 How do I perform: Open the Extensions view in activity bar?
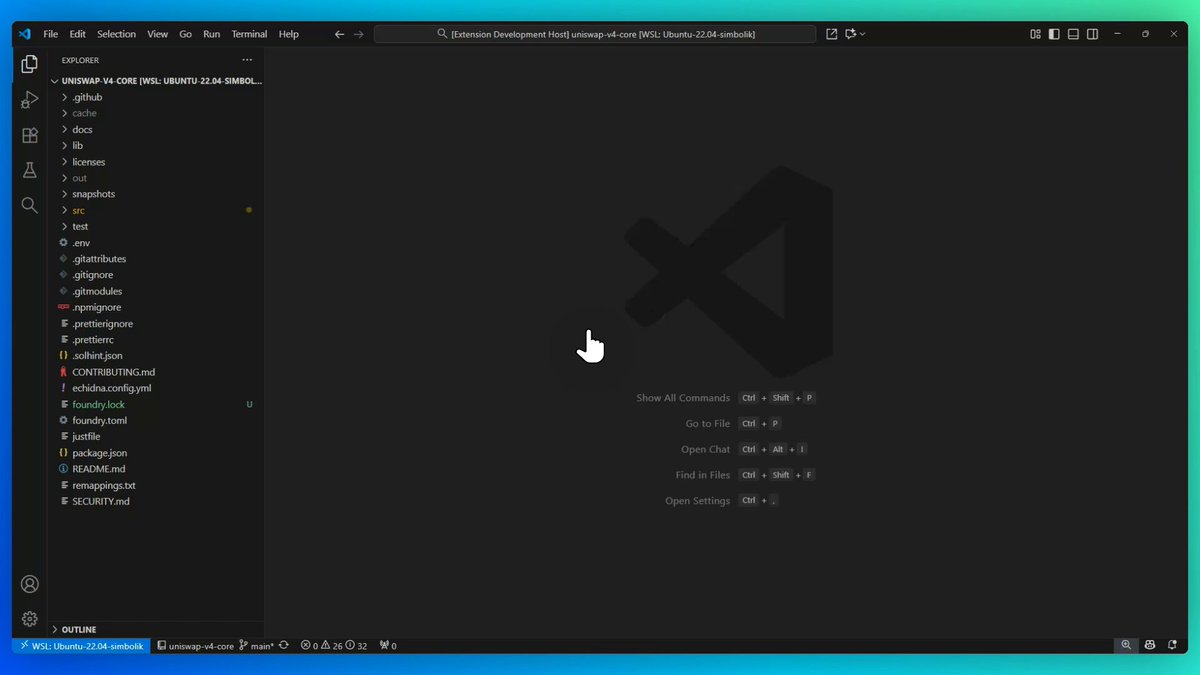click(x=29, y=135)
